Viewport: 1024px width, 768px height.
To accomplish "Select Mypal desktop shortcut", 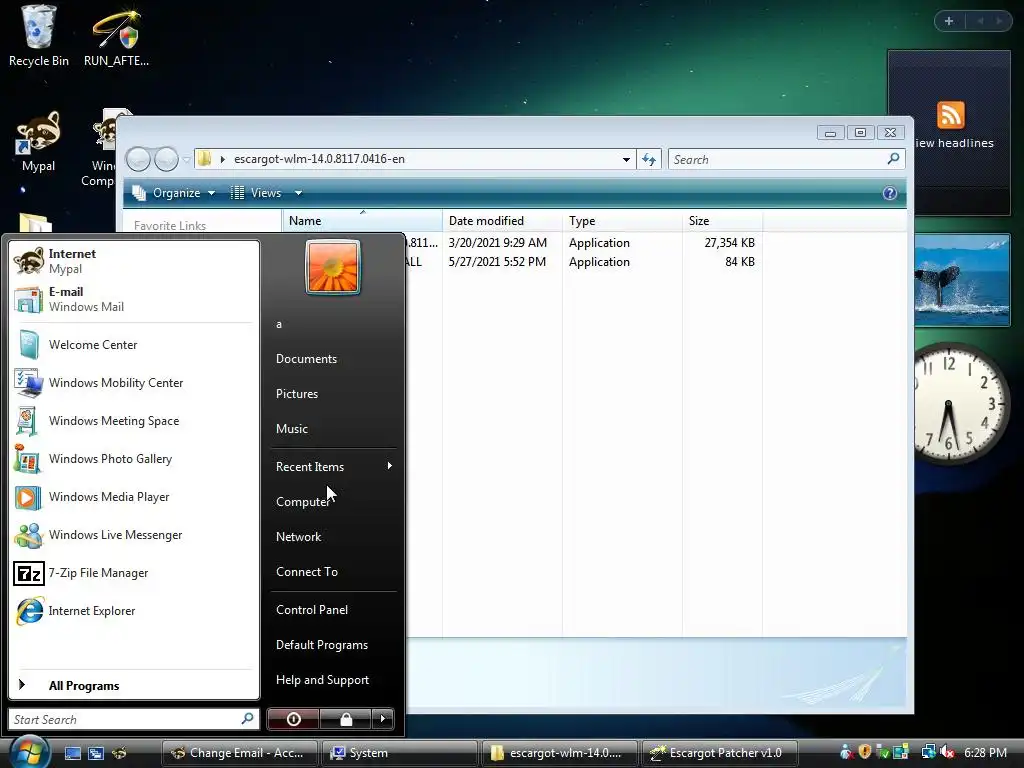I will [39, 141].
